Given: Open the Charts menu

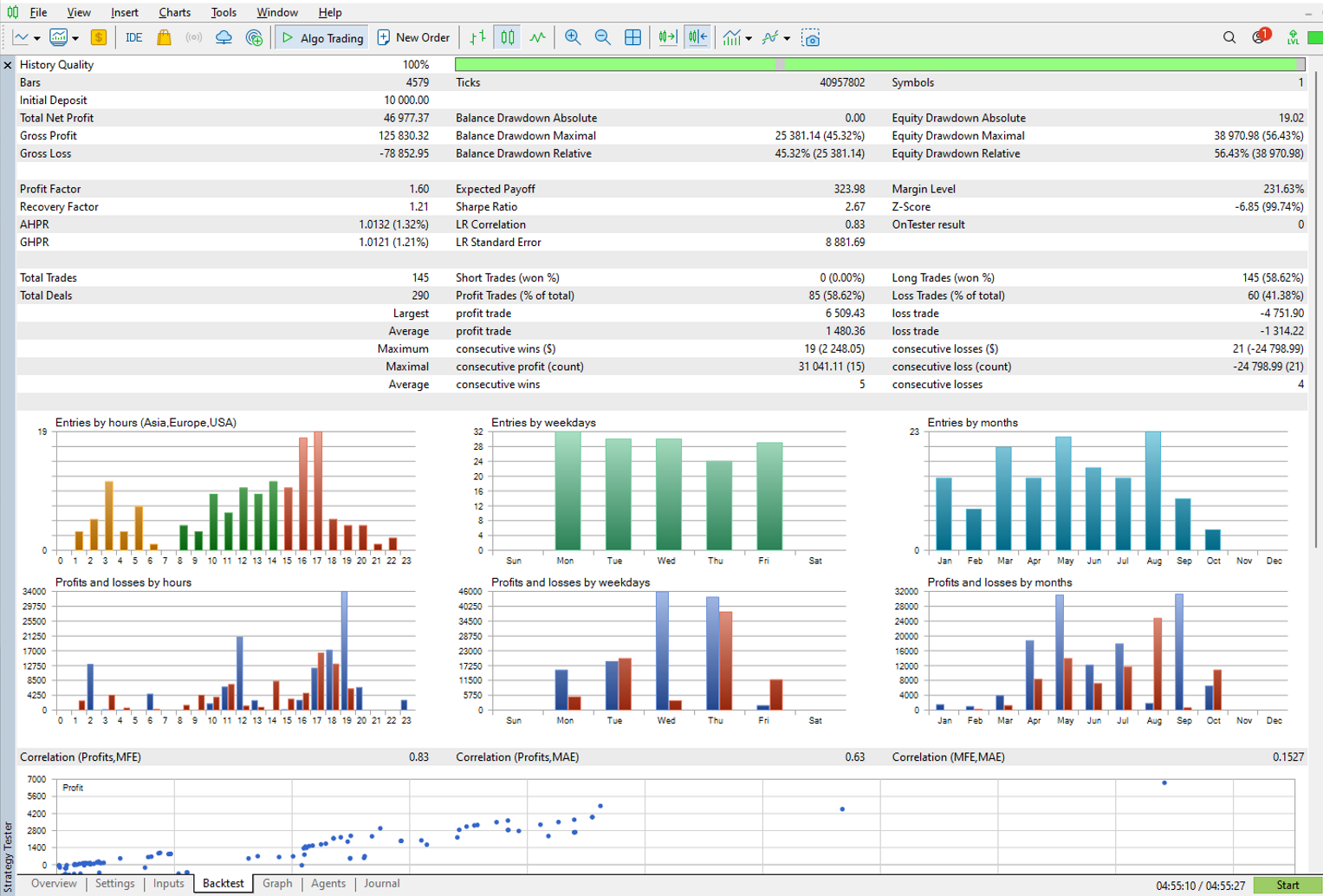Looking at the screenshot, I should click(x=174, y=12).
